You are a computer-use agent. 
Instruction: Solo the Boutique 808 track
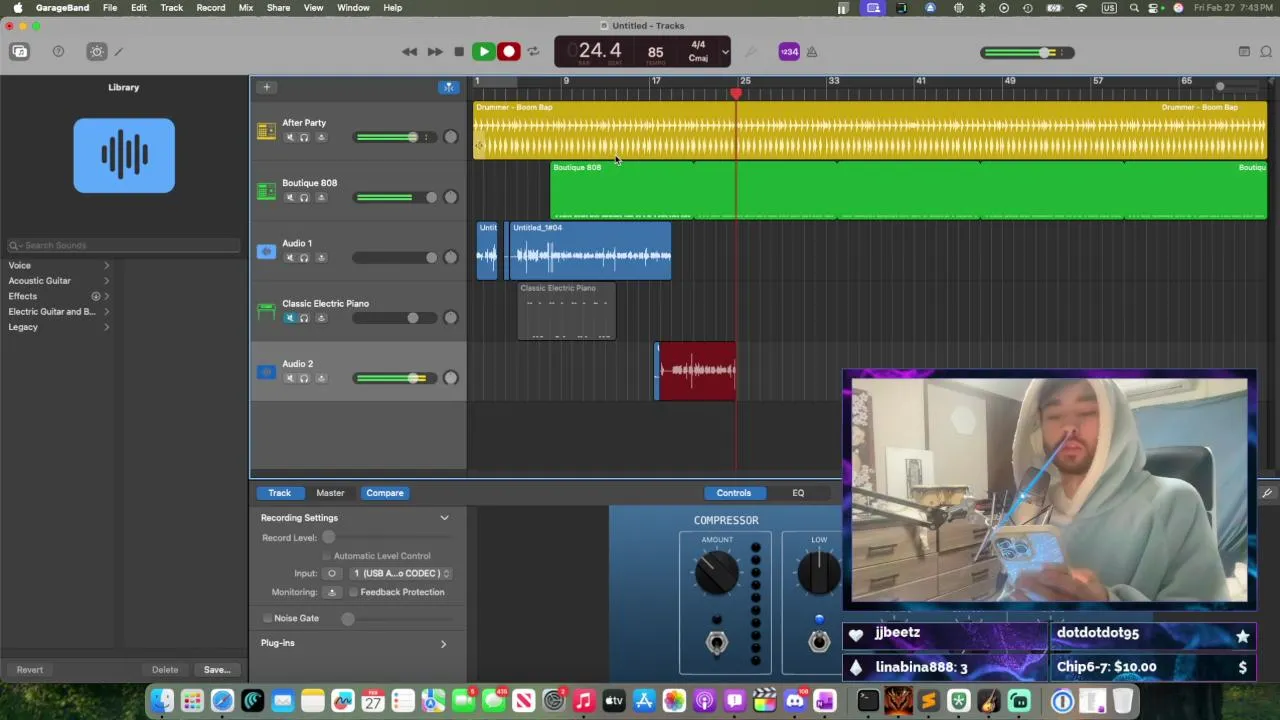coord(304,197)
